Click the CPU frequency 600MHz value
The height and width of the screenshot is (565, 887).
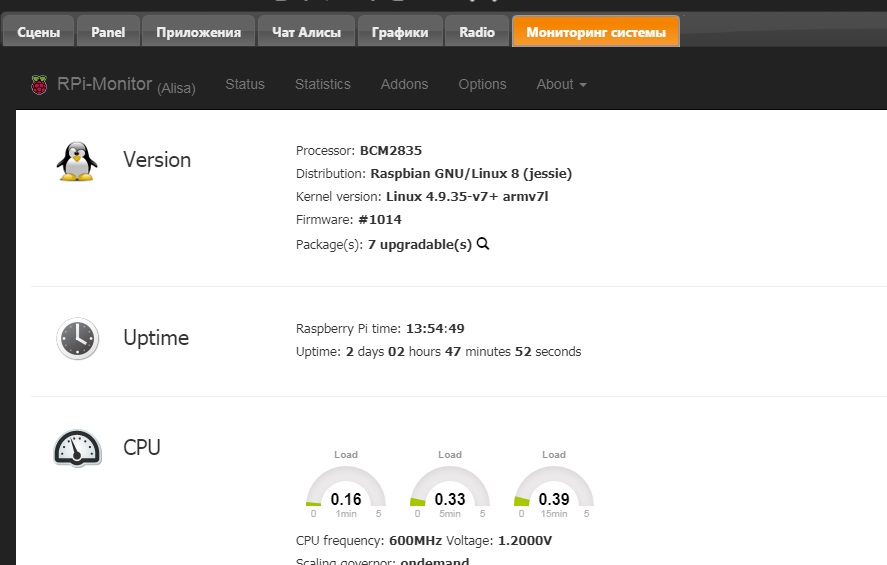415,541
